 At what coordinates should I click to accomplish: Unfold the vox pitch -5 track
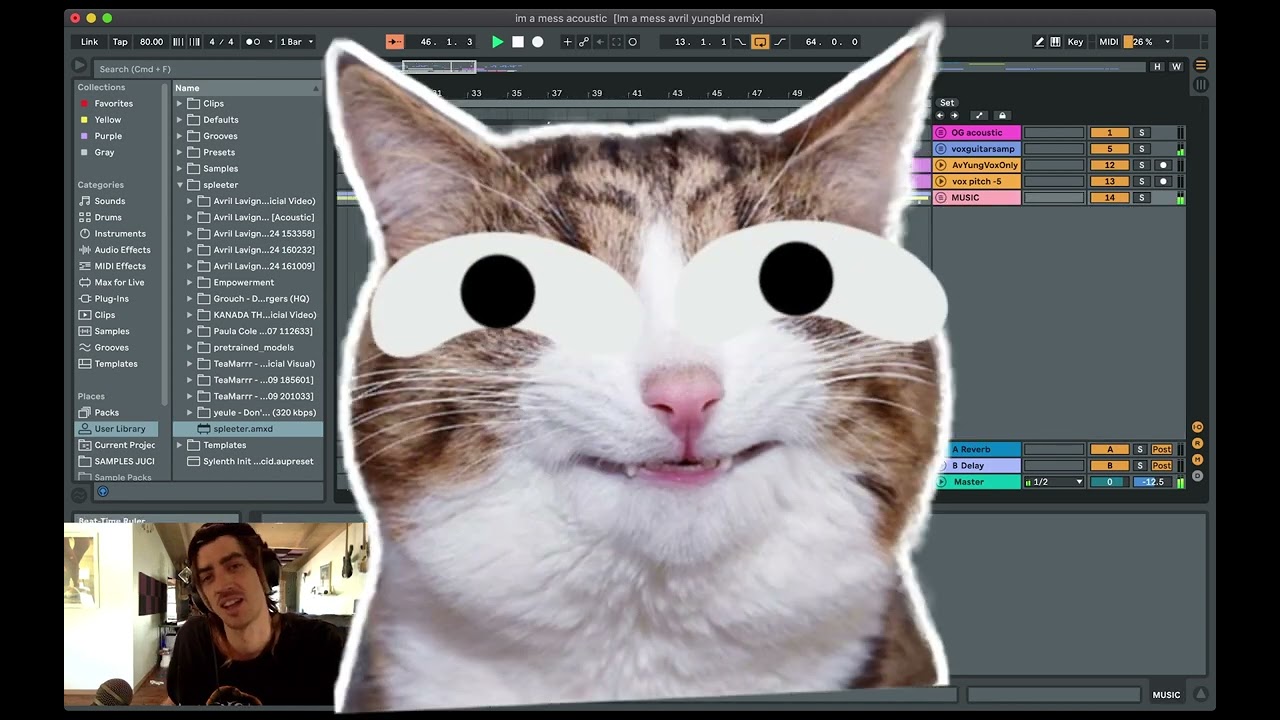pos(940,181)
